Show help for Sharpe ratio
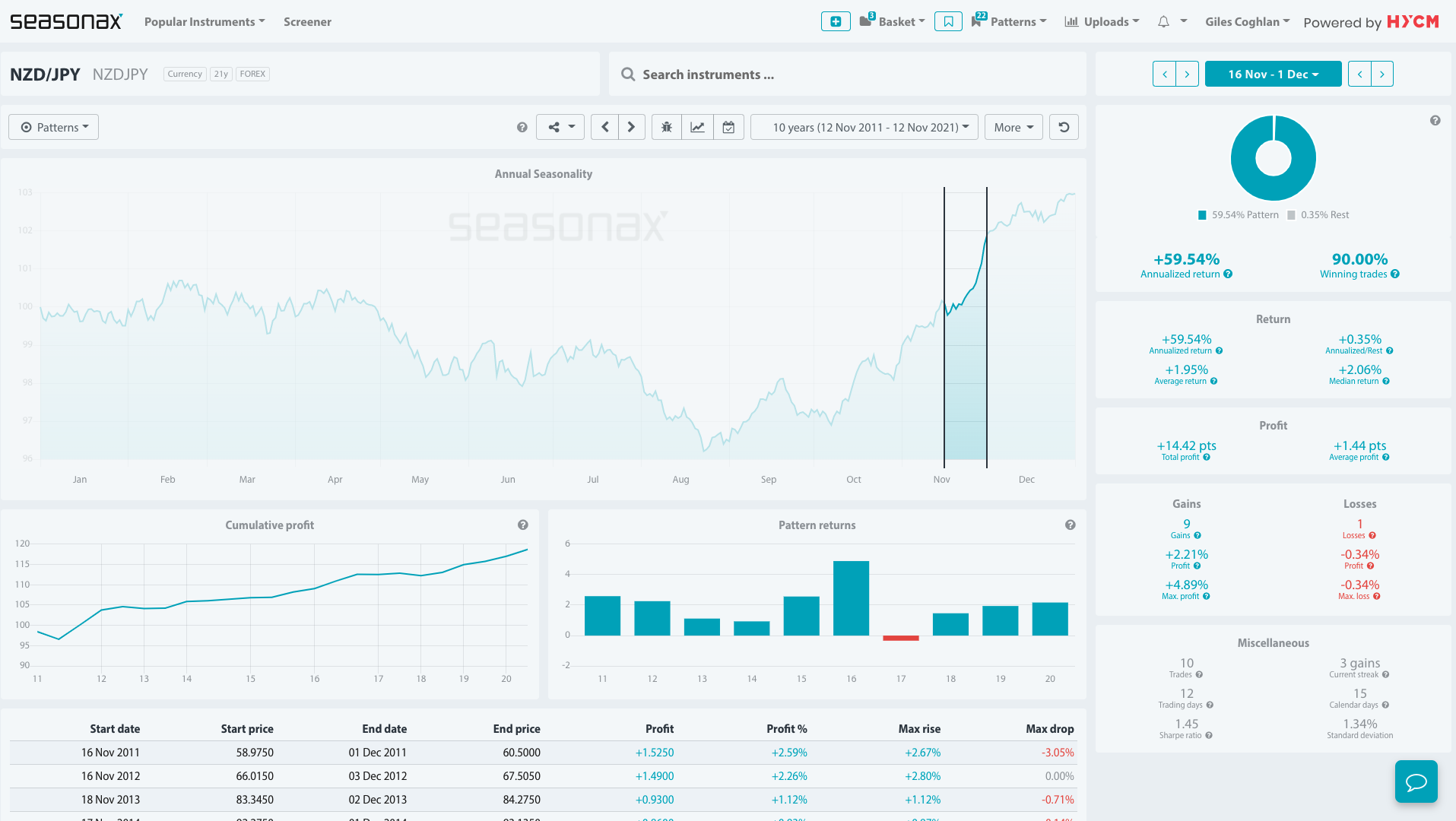1456x821 pixels. (x=1209, y=736)
